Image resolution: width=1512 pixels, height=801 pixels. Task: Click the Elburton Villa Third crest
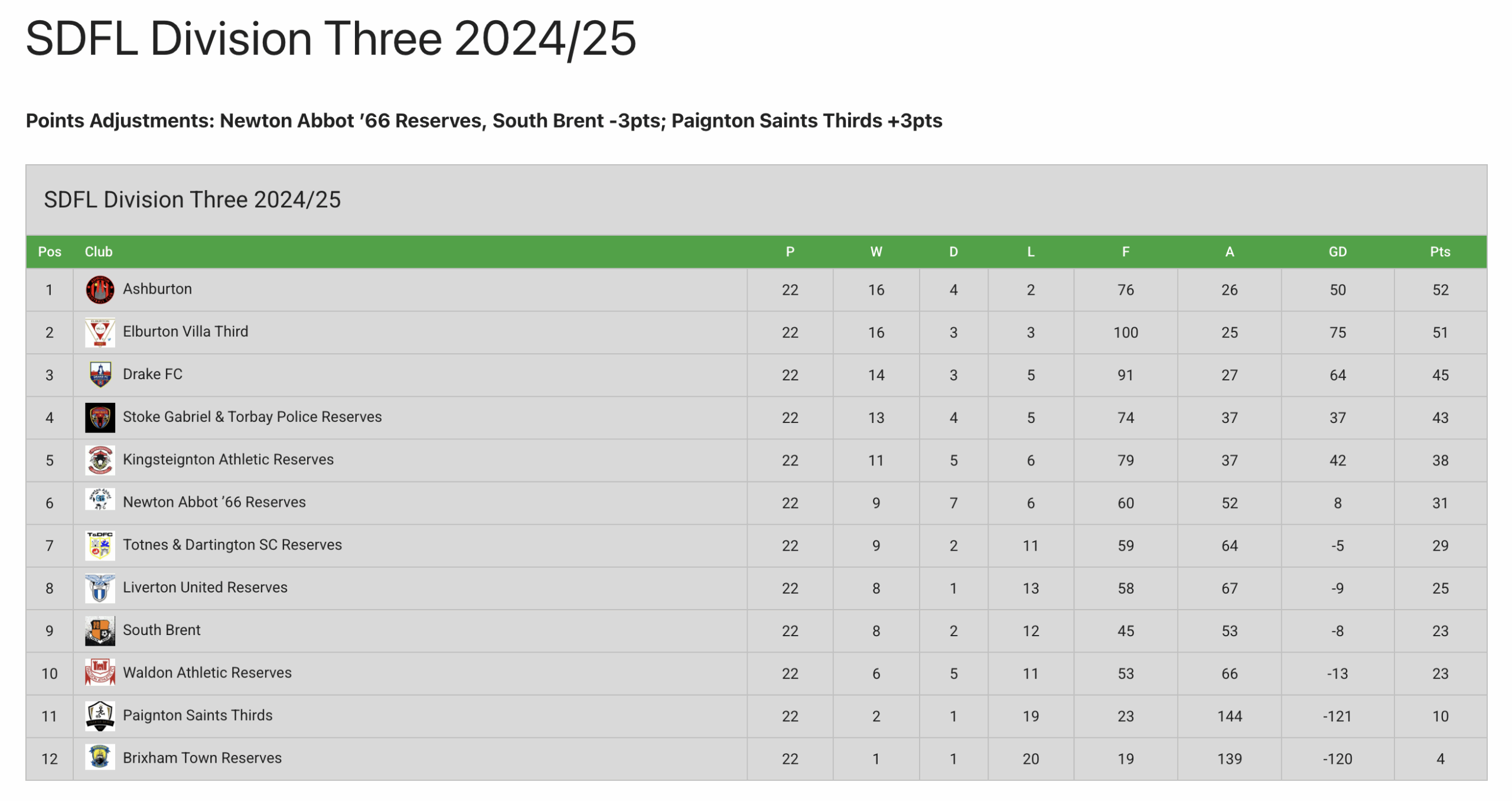(x=100, y=332)
